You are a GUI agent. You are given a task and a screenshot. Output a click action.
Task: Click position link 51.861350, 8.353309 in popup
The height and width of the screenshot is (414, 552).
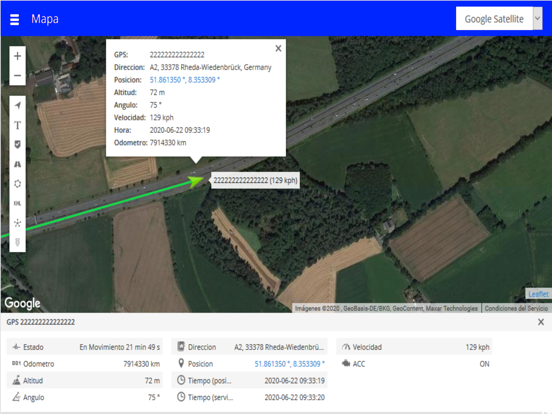pyautogui.click(x=185, y=80)
